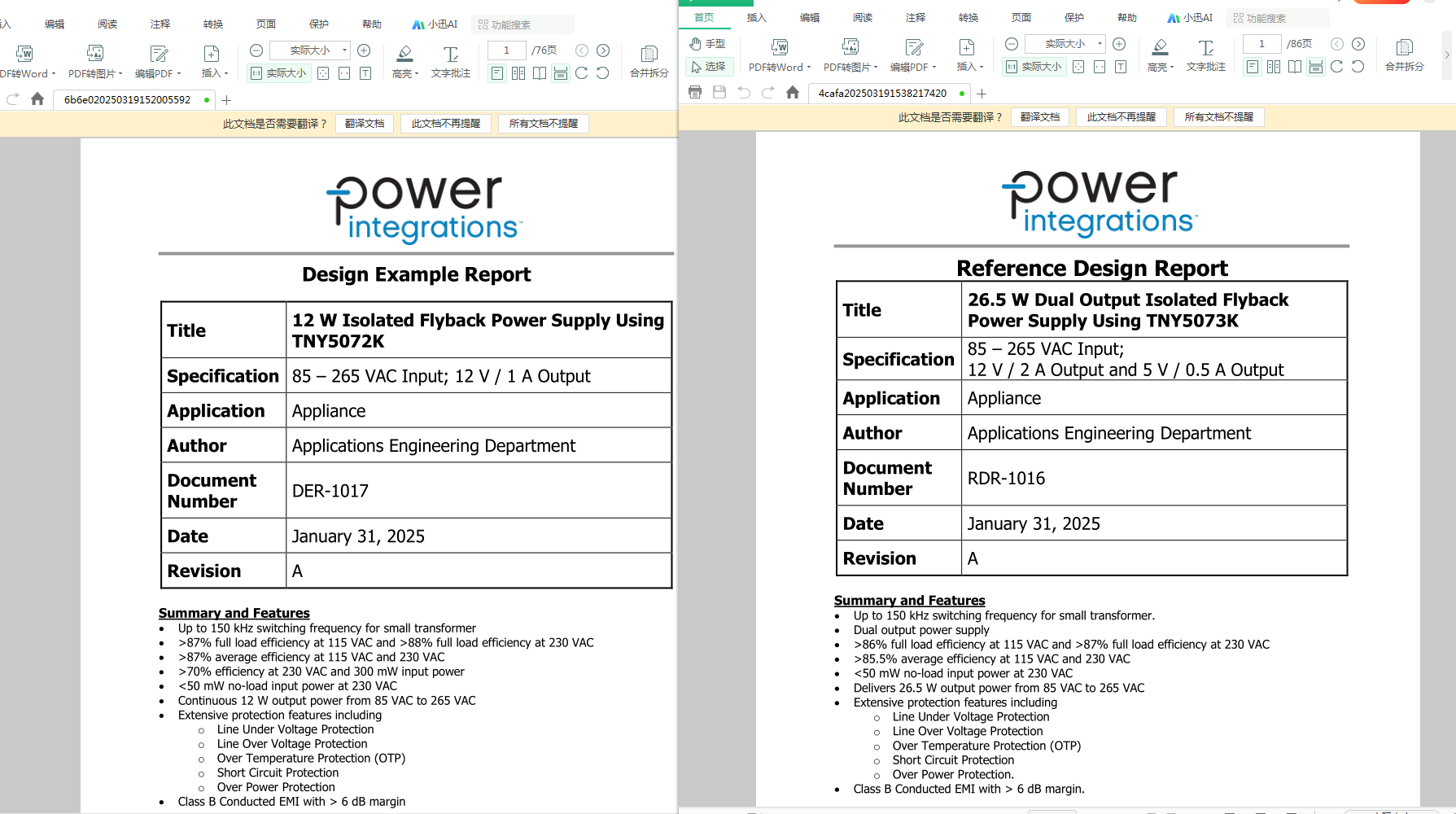The image size is (1456, 814).
Task: Switch to single-page view in left window
Action: [x=497, y=73]
